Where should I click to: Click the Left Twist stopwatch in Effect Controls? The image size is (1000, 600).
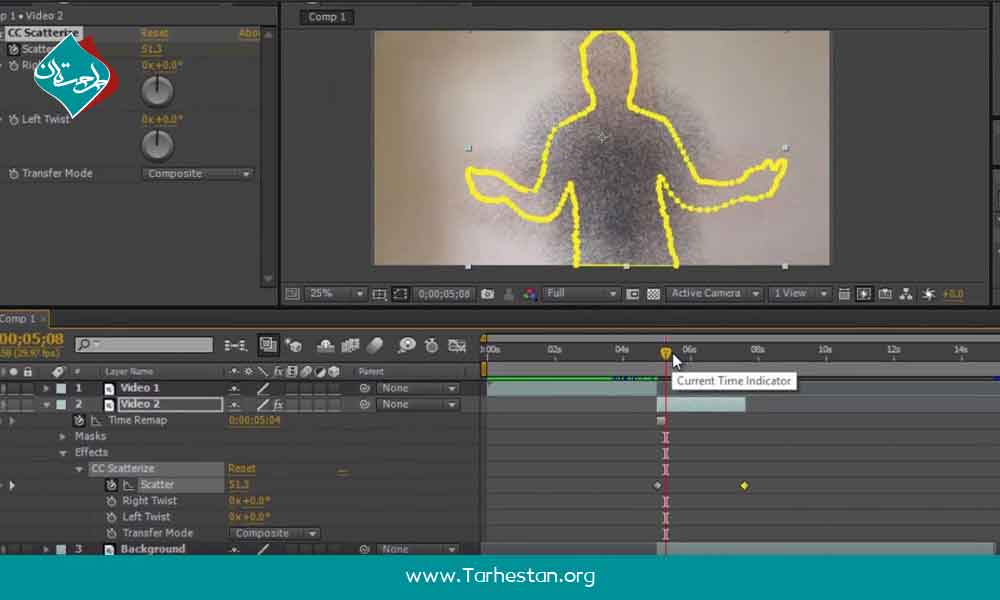(13, 120)
